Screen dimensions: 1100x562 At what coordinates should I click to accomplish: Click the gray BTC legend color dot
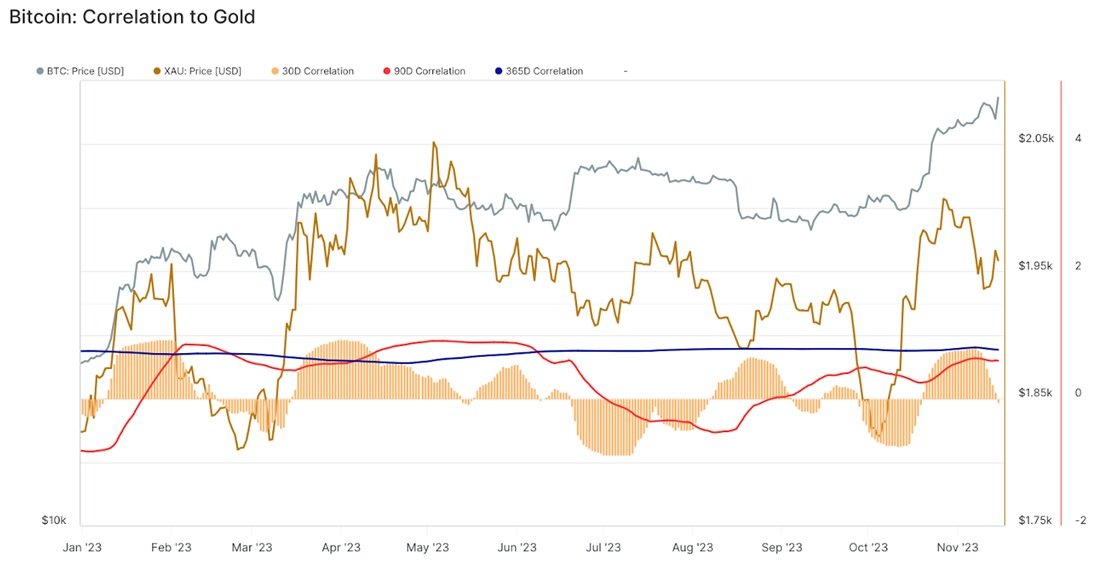pos(40,71)
